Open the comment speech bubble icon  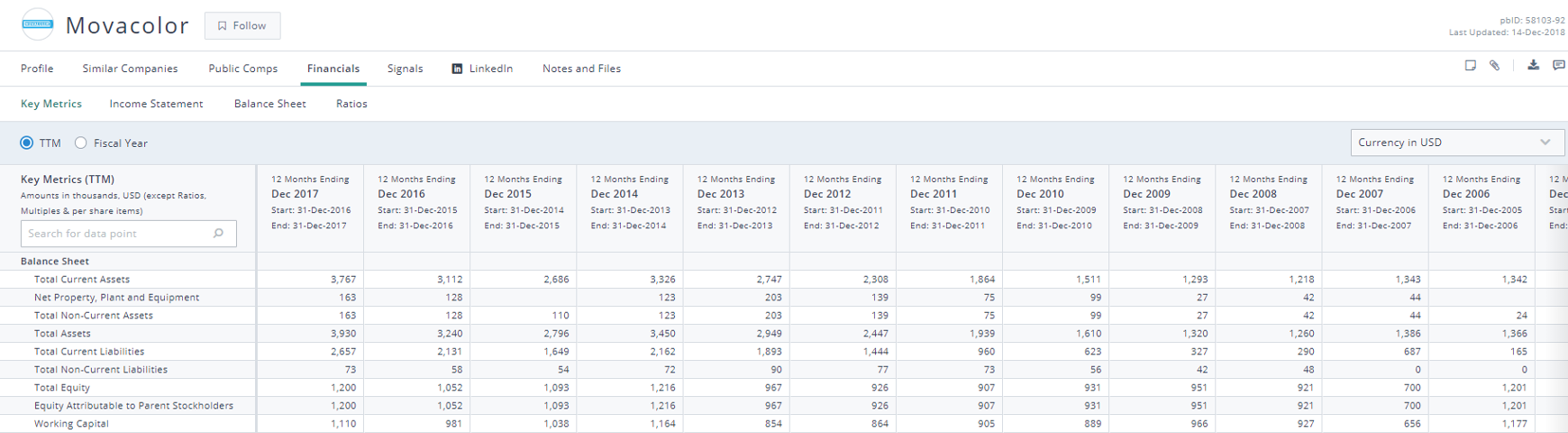coord(1558,65)
